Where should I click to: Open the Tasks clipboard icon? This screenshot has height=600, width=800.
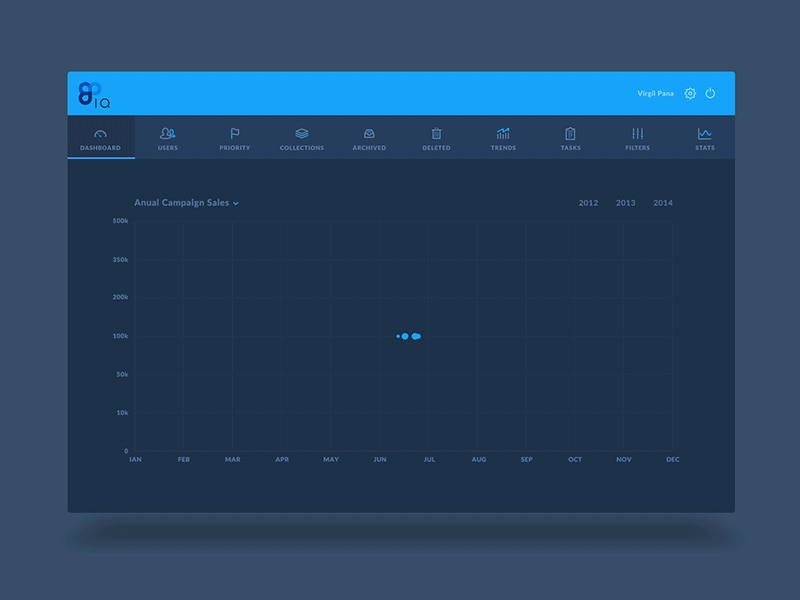pos(570,134)
